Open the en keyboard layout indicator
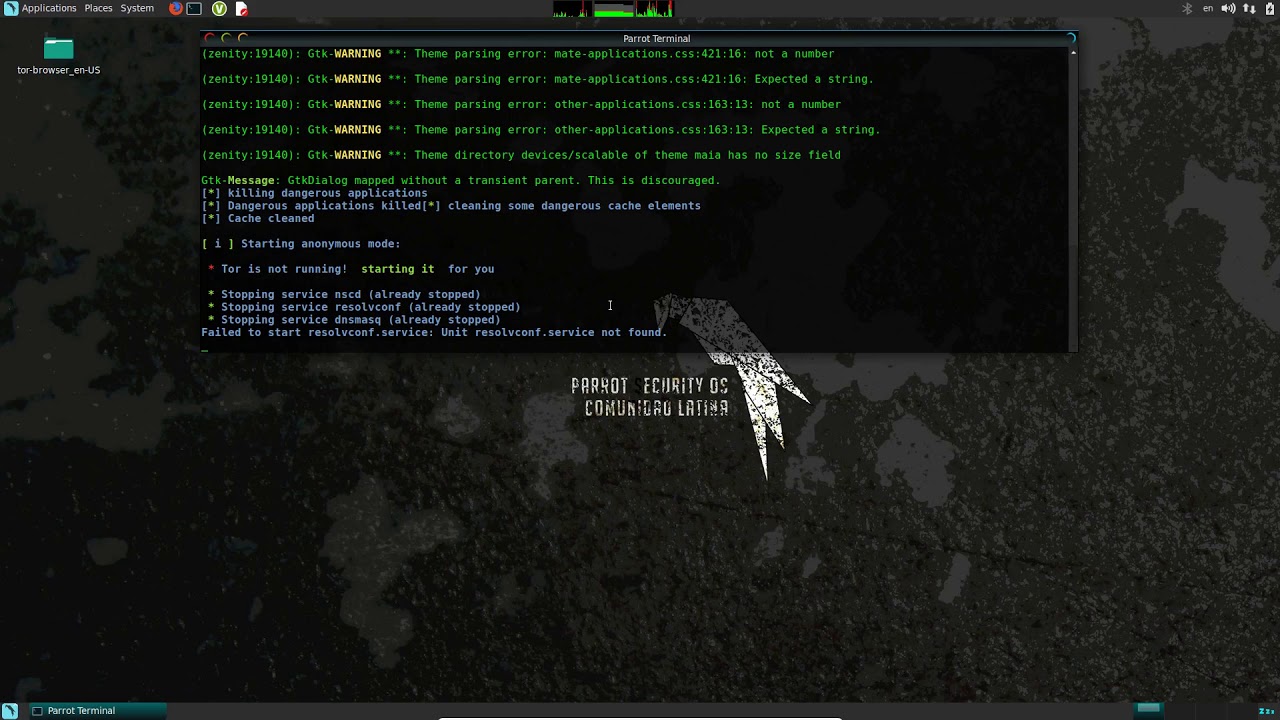Image resolution: width=1280 pixels, height=720 pixels. 1208,8
